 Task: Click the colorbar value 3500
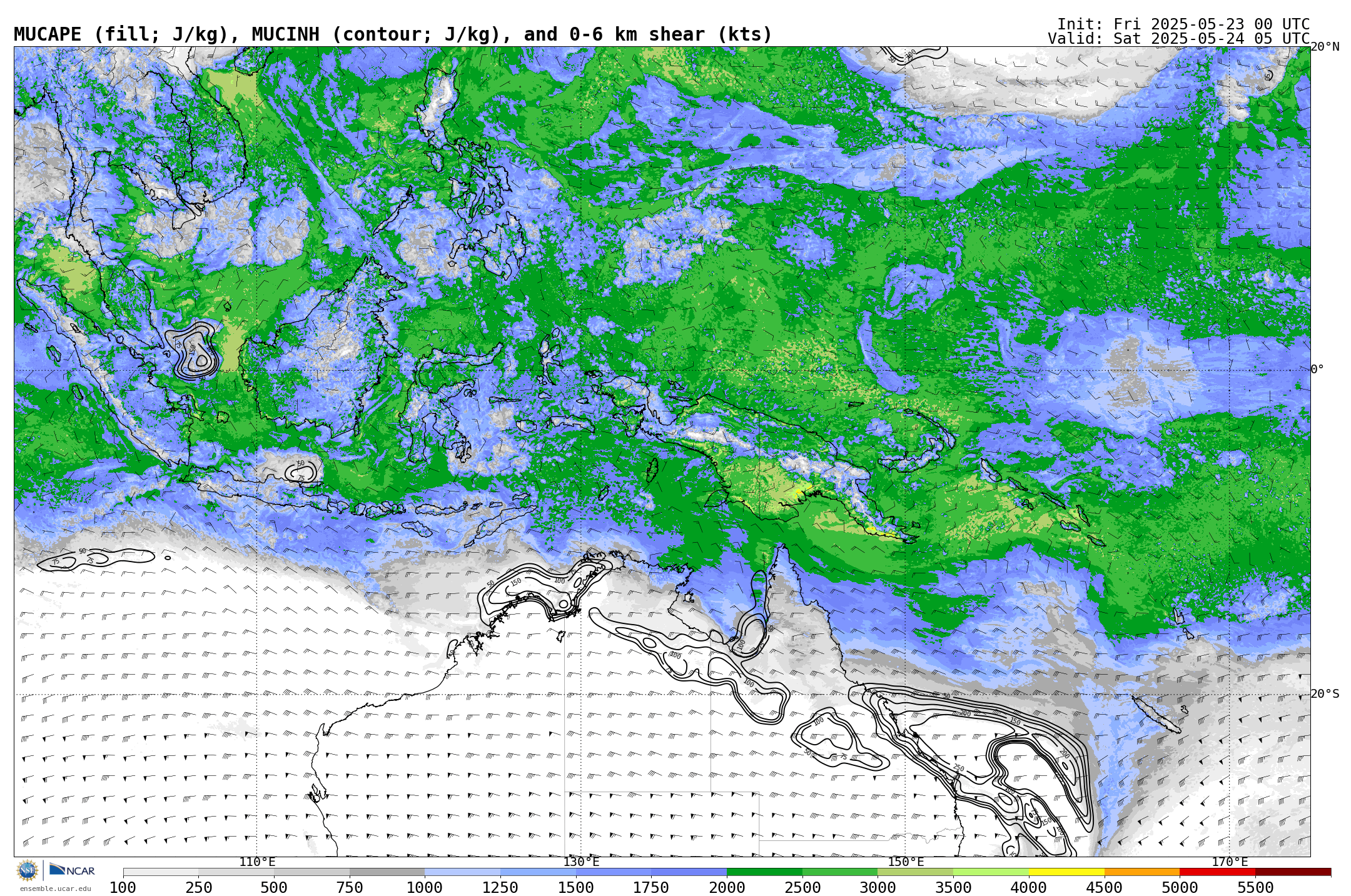coord(953,888)
